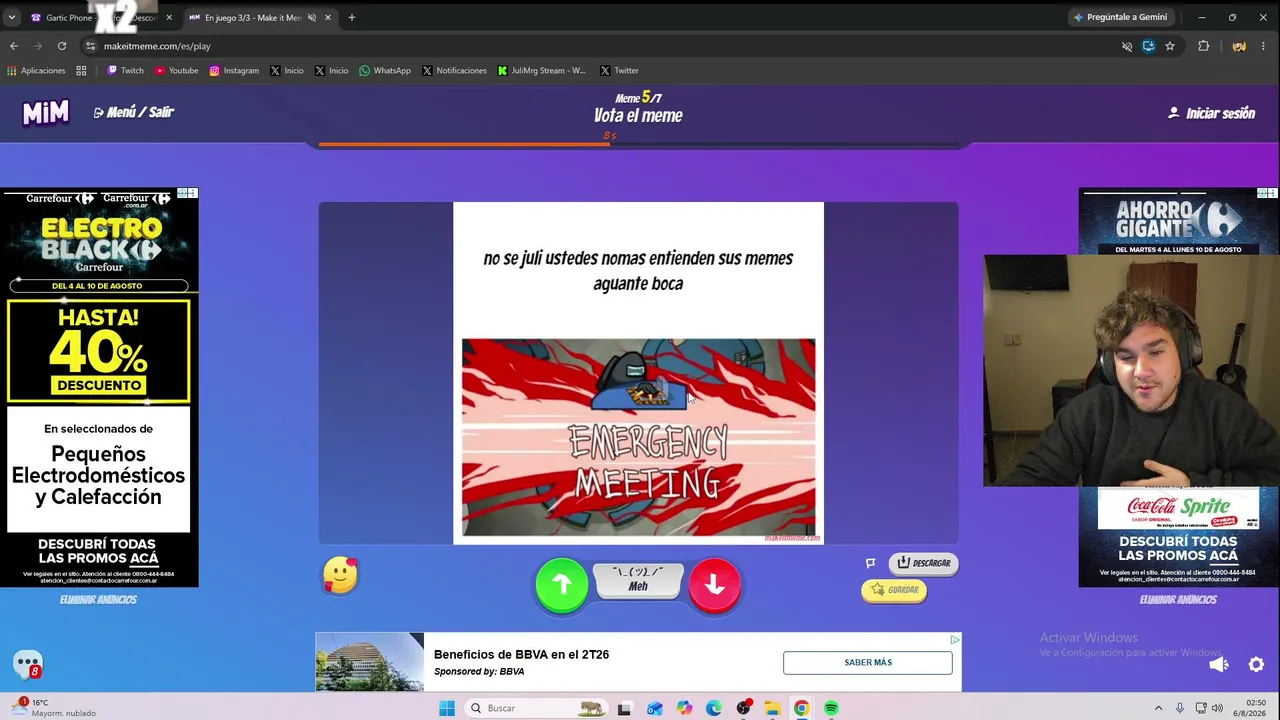Image resolution: width=1280 pixels, height=720 pixels.
Task: Open the Chrome extensions menu
Action: 1203,46
